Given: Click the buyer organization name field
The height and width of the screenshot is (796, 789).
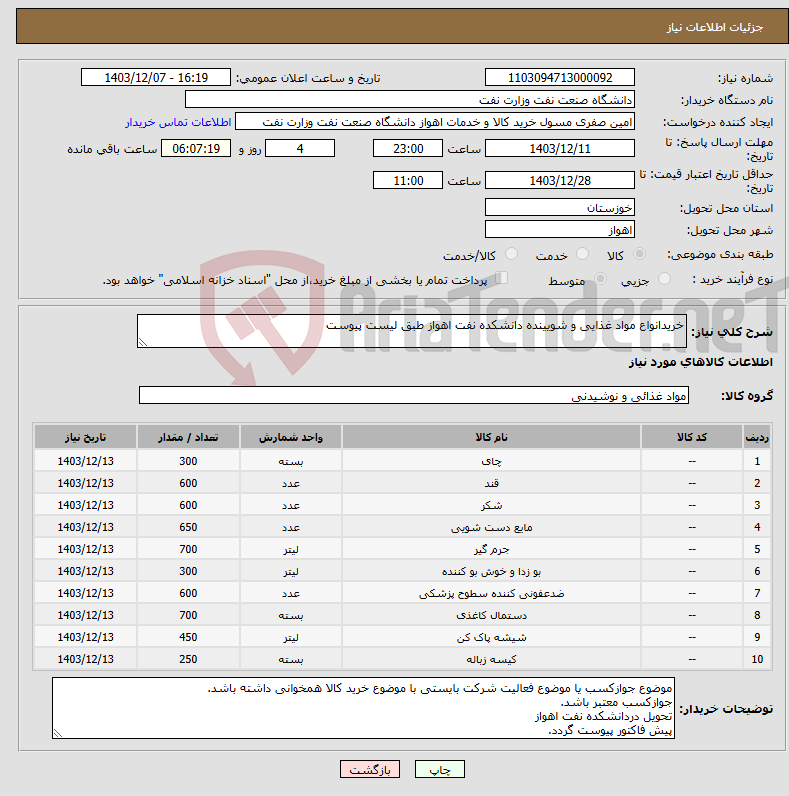Looking at the screenshot, I should pyautogui.click(x=410, y=100).
